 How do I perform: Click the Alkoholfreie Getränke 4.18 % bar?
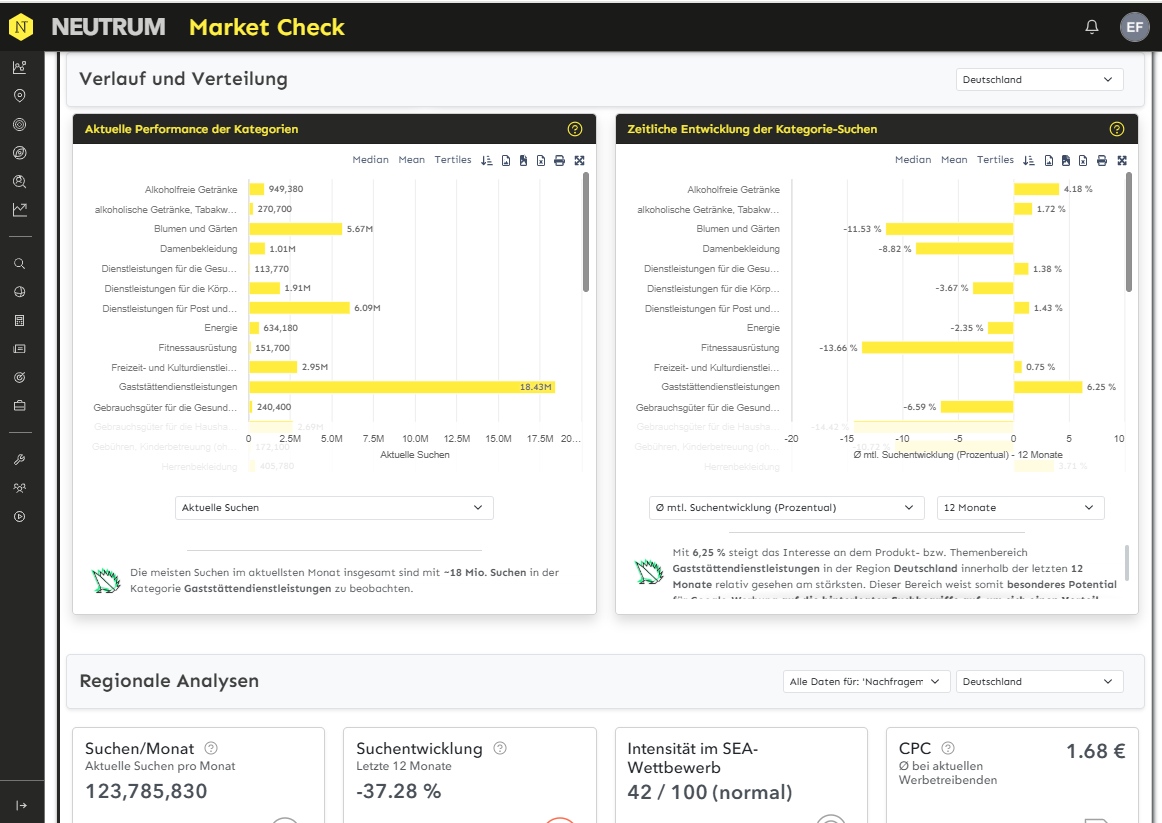(x=1036, y=189)
